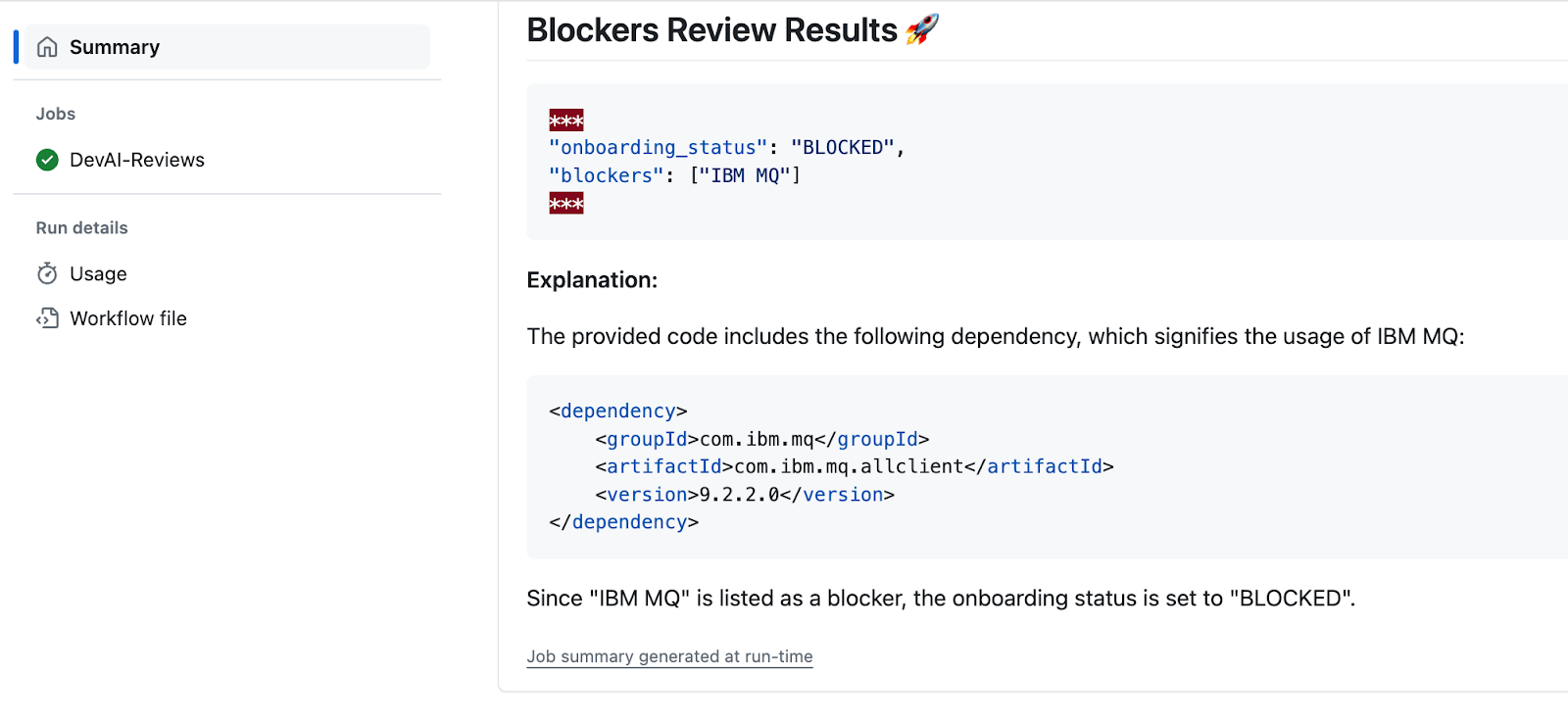Image resolution: width=1568 pixels, height=724 pixels.
Task: Click the Summary home icon
Action: point(47,47)
